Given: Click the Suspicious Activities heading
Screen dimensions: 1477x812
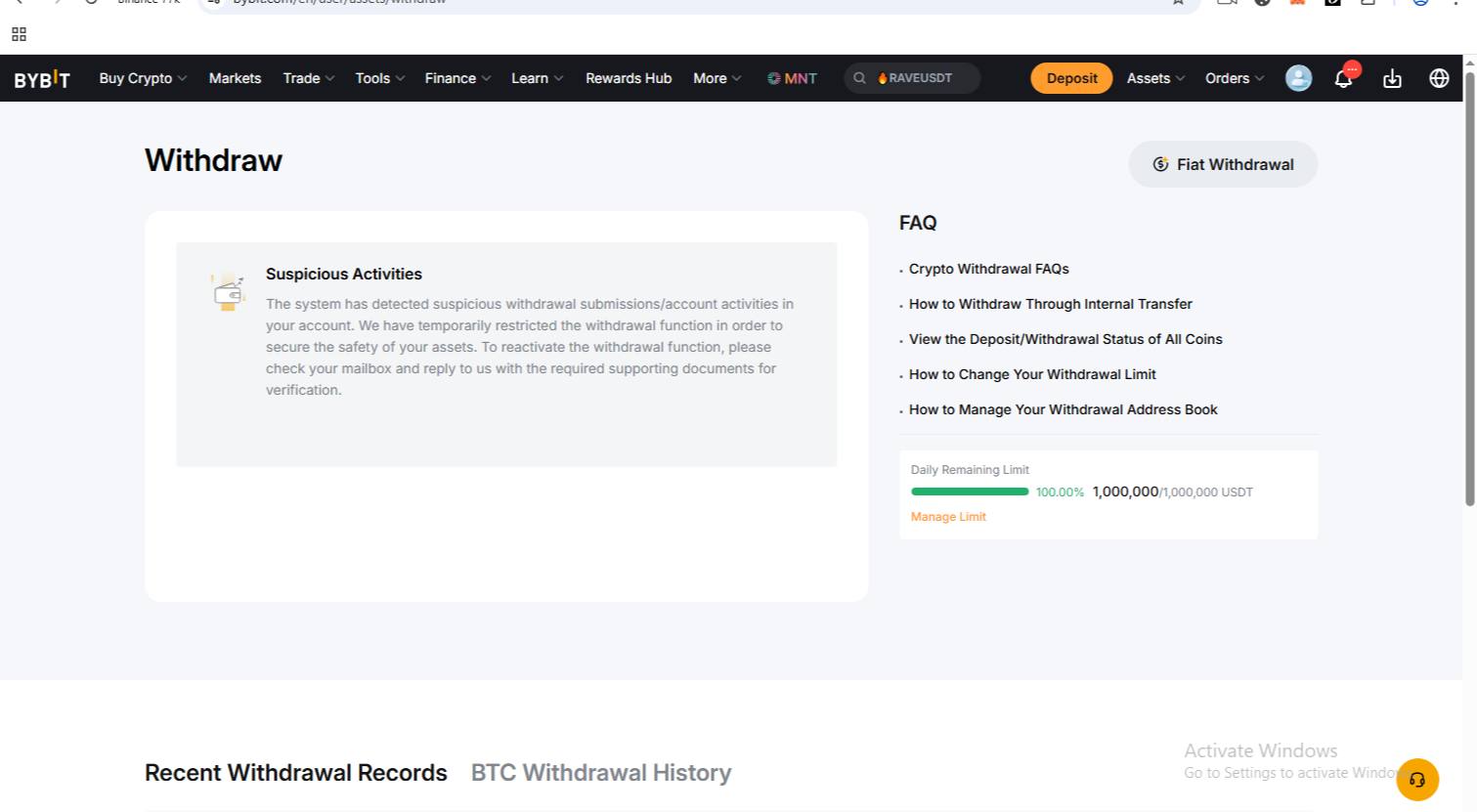Looking at the screenshot, I should 344,274.
